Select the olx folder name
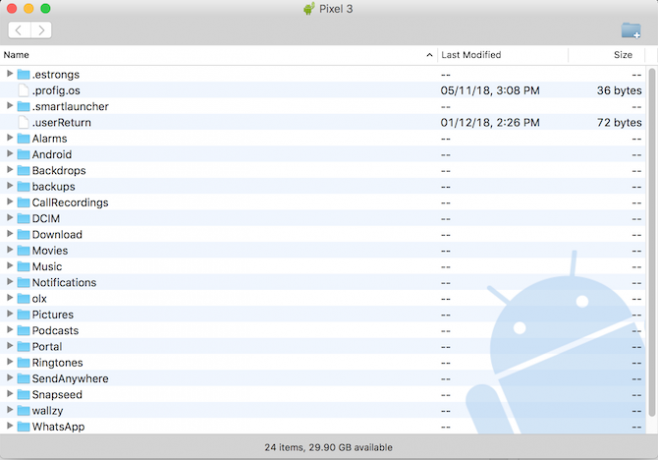Viewport: 658px width, 460px height. point(39,299)
